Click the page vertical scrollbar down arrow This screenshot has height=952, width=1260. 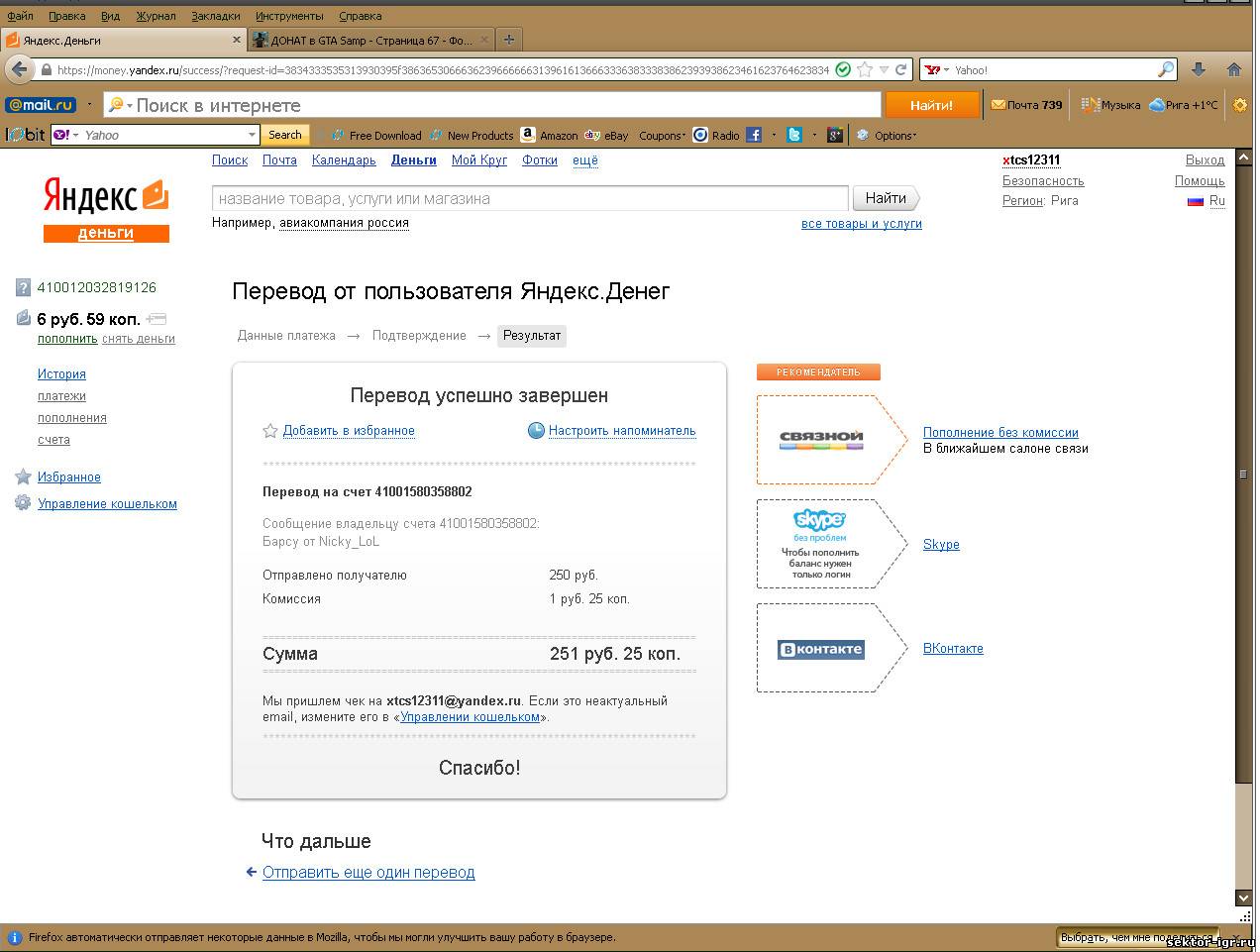1244,898
